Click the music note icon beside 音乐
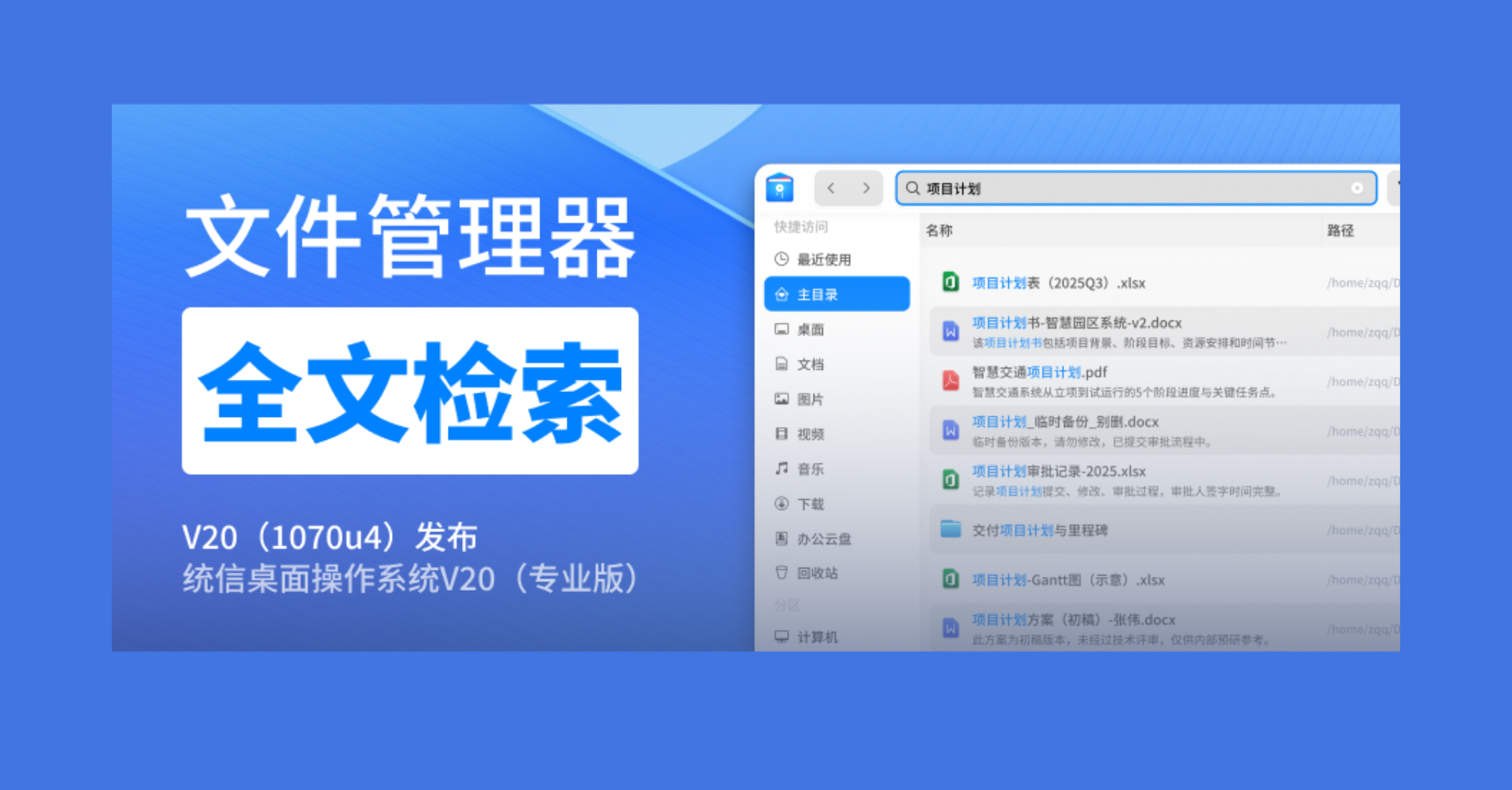This screenshot has width=1512, height=790. 781,469
